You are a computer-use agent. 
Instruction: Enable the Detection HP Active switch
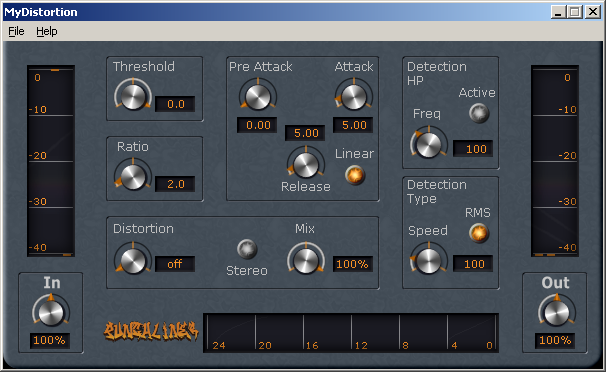pos(479,114)
